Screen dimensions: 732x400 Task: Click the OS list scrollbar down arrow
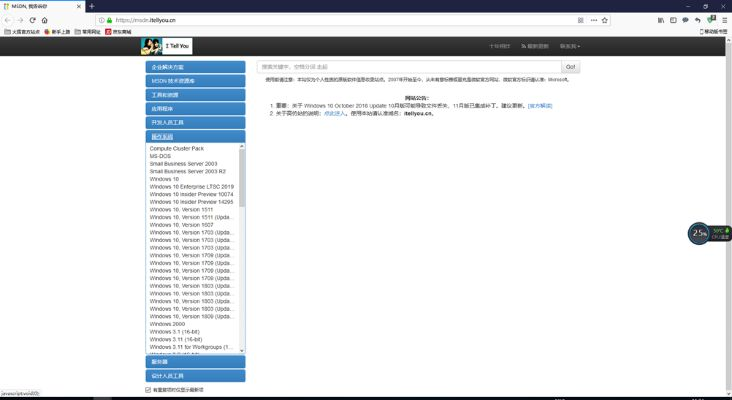coord(242,350)
